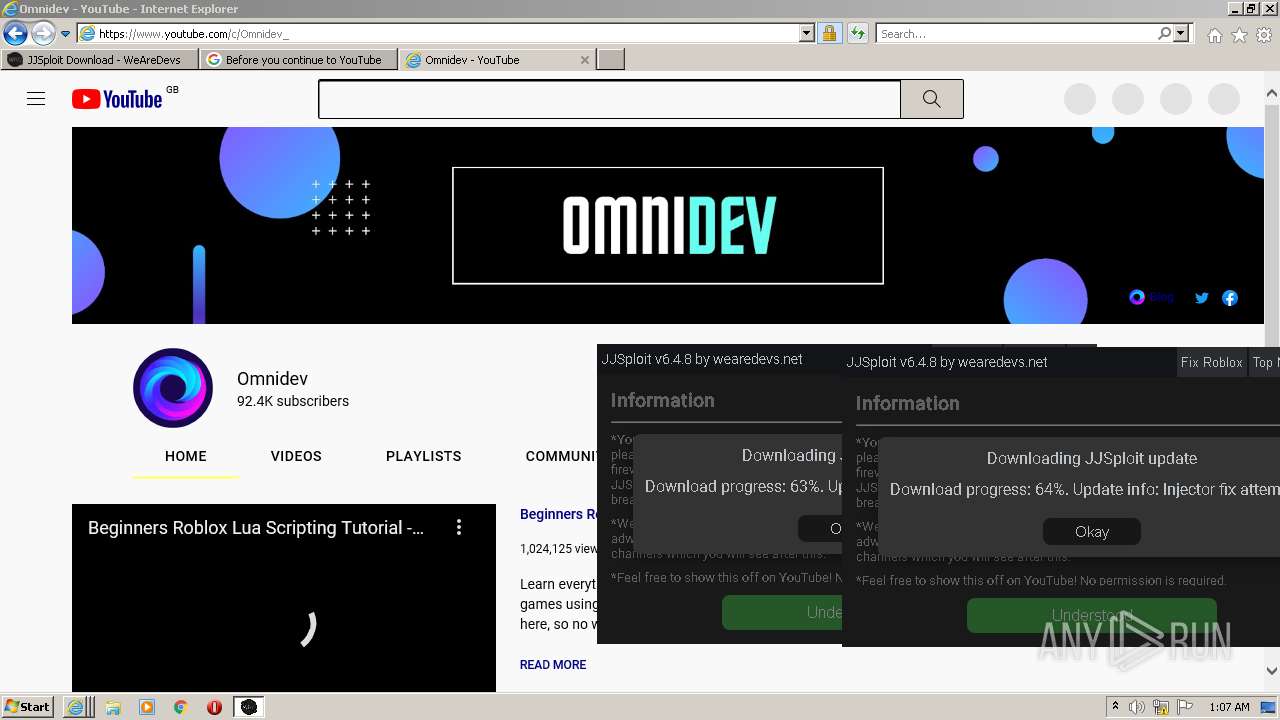The height and width of the screenshot is (720, 1280).
Task: Open the channel PLAYLISTS tab
Action: (424, 456)
